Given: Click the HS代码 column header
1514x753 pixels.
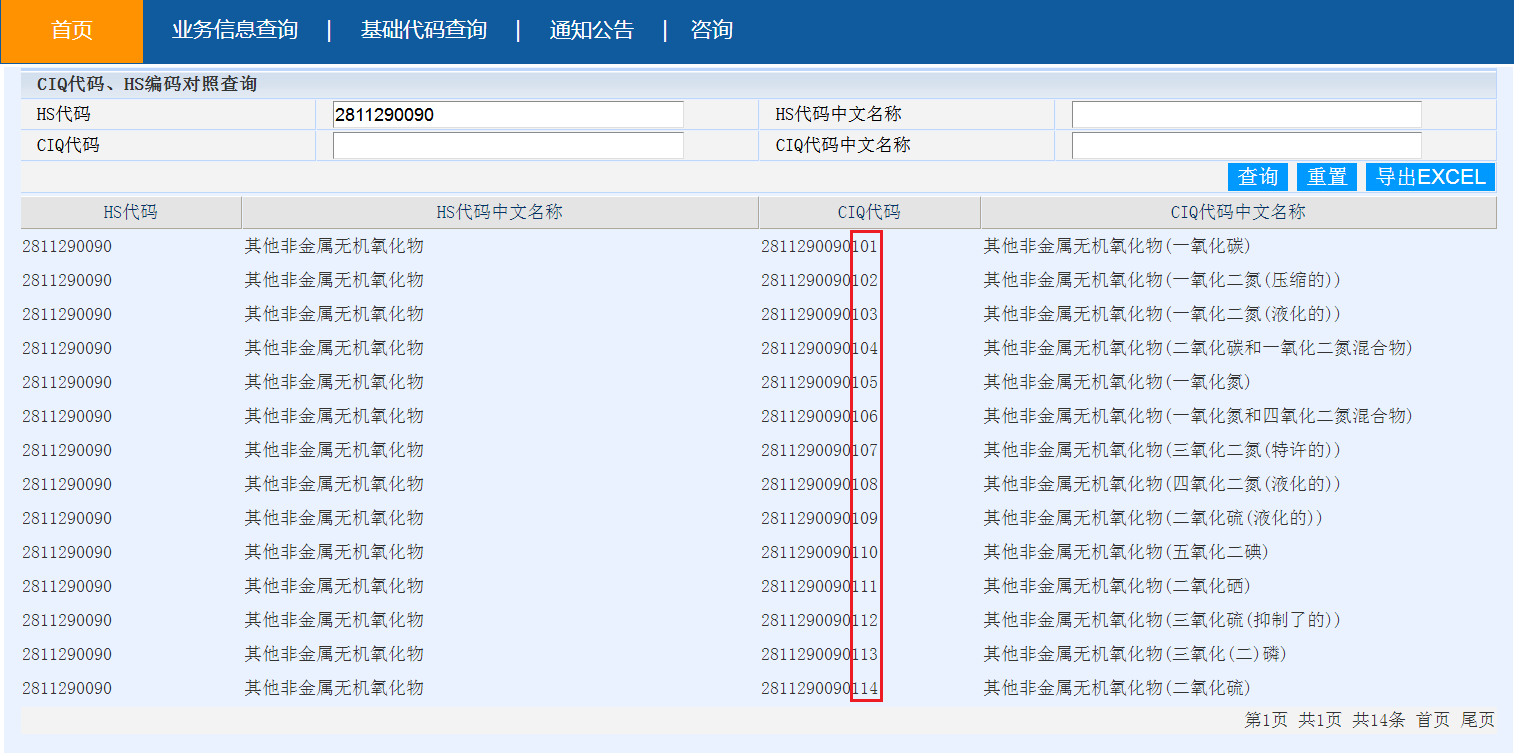Looking at the screenshot, I should [x=131, y=213].
